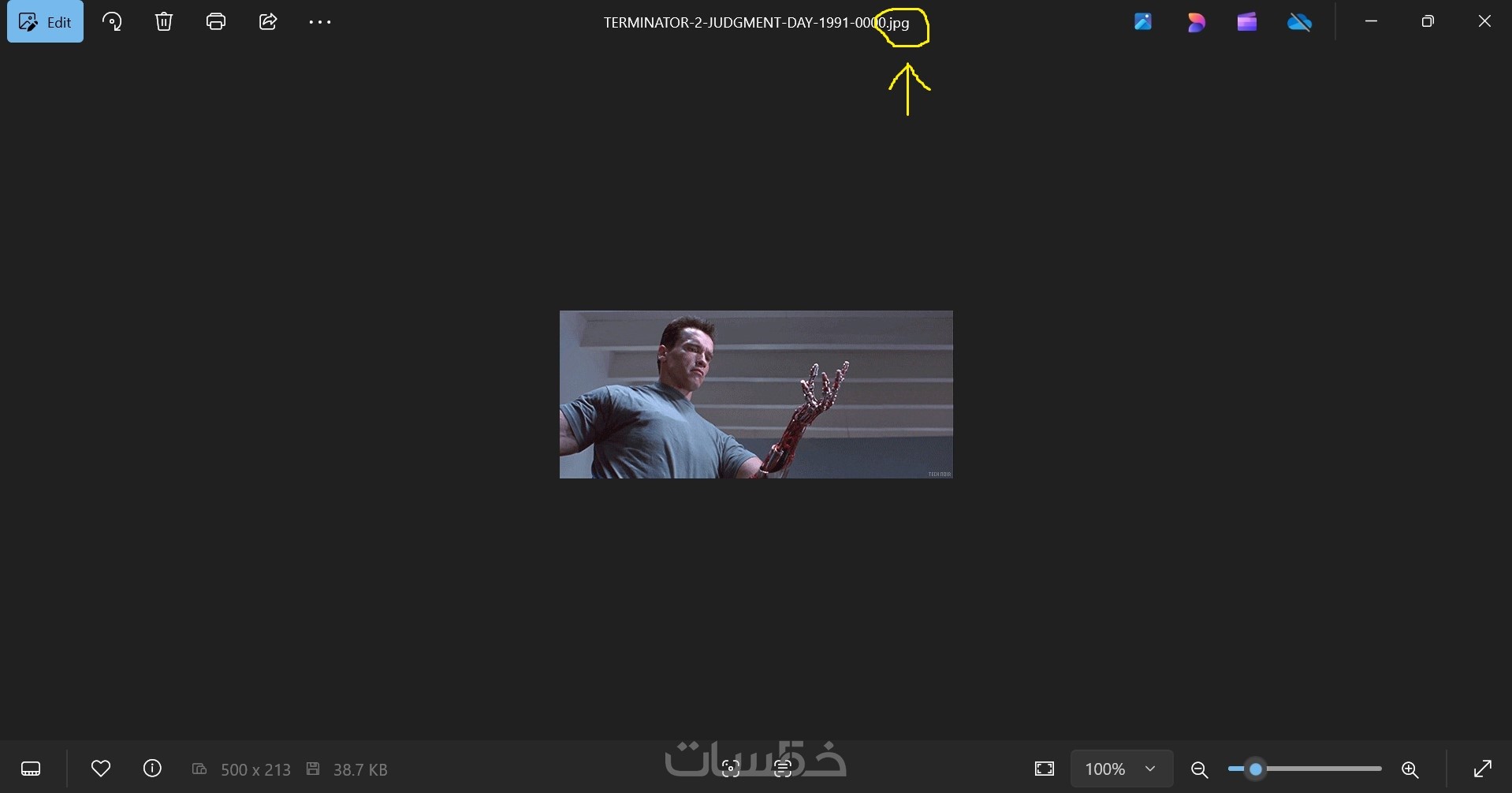Viewport: 1512px width, 793px height.
Task: Click the fit-to-window icon
Action: [x=1045, y=769]
